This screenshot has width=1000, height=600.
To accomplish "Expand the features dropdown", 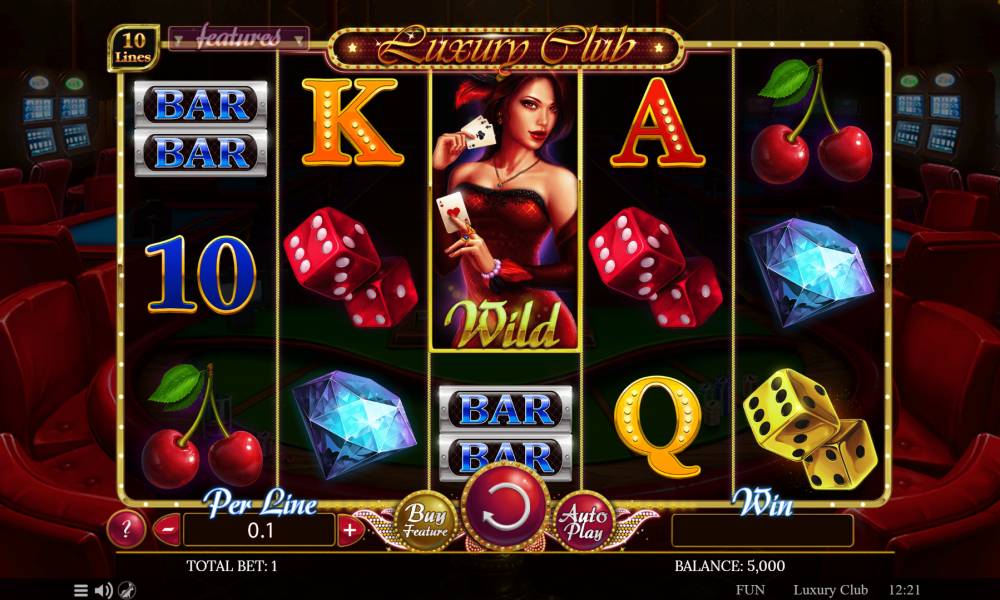I will coord(239,38).
